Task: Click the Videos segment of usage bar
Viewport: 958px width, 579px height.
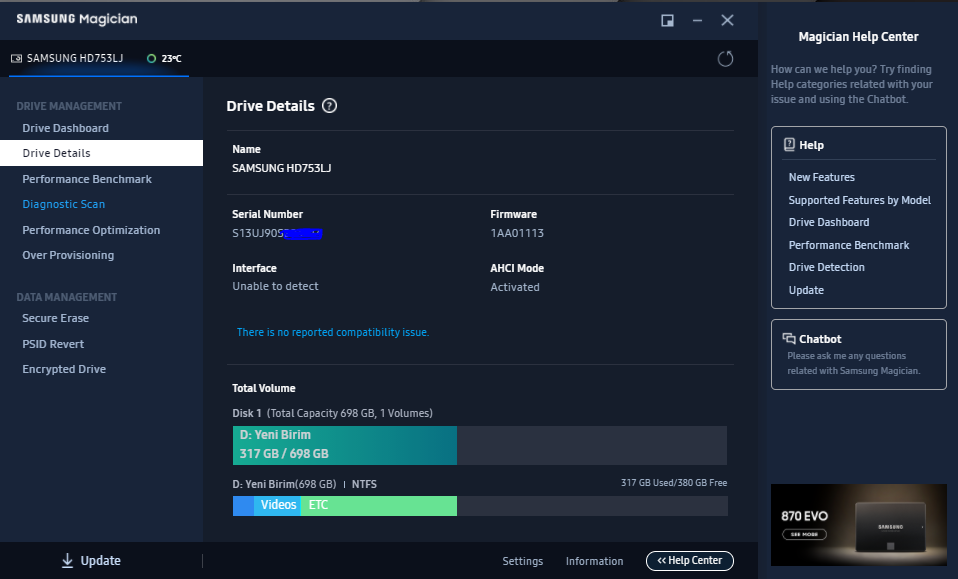Action: click(277, 506)
